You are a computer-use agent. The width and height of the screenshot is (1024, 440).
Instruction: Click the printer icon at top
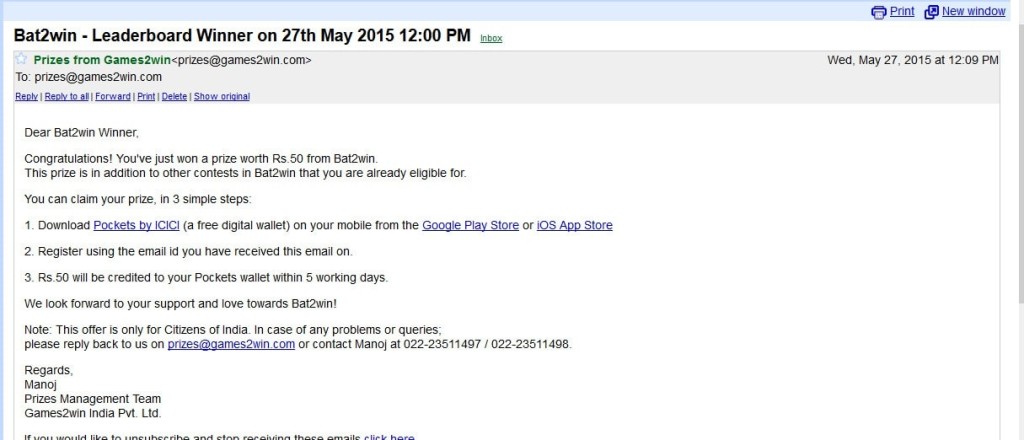[879, 12]
